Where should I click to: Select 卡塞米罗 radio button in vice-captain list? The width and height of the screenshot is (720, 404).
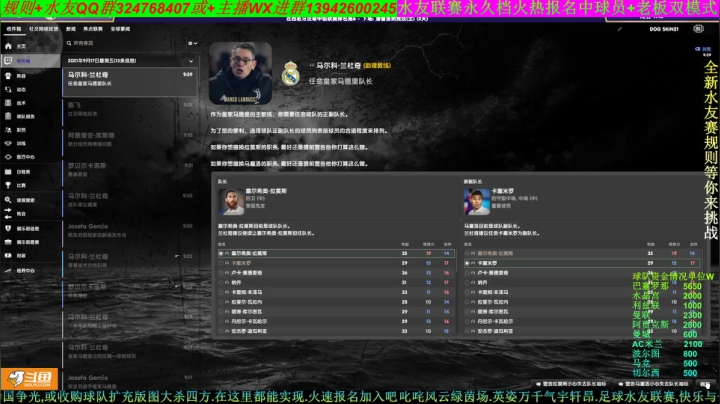467,263
